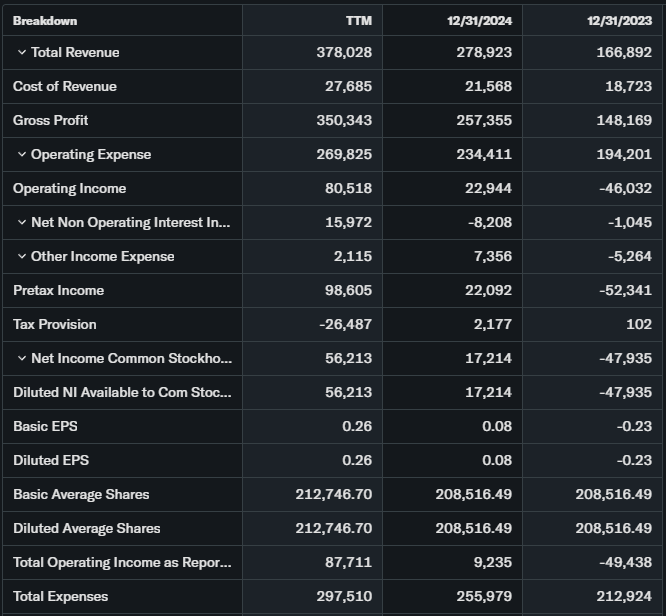This screenshot has width=666, height=616.
Task: Select the Gross Profit row label
Action: 51,120
